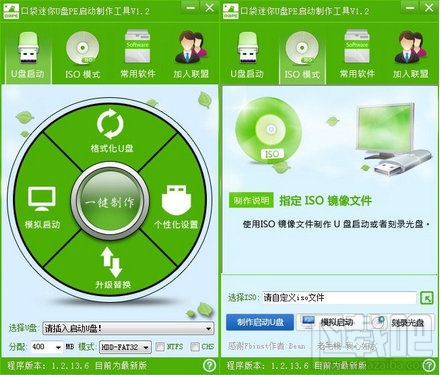Viewport: 440px width, 375px height.
Task: Open 常用软件 tab in left window
Action: (137, 55)
